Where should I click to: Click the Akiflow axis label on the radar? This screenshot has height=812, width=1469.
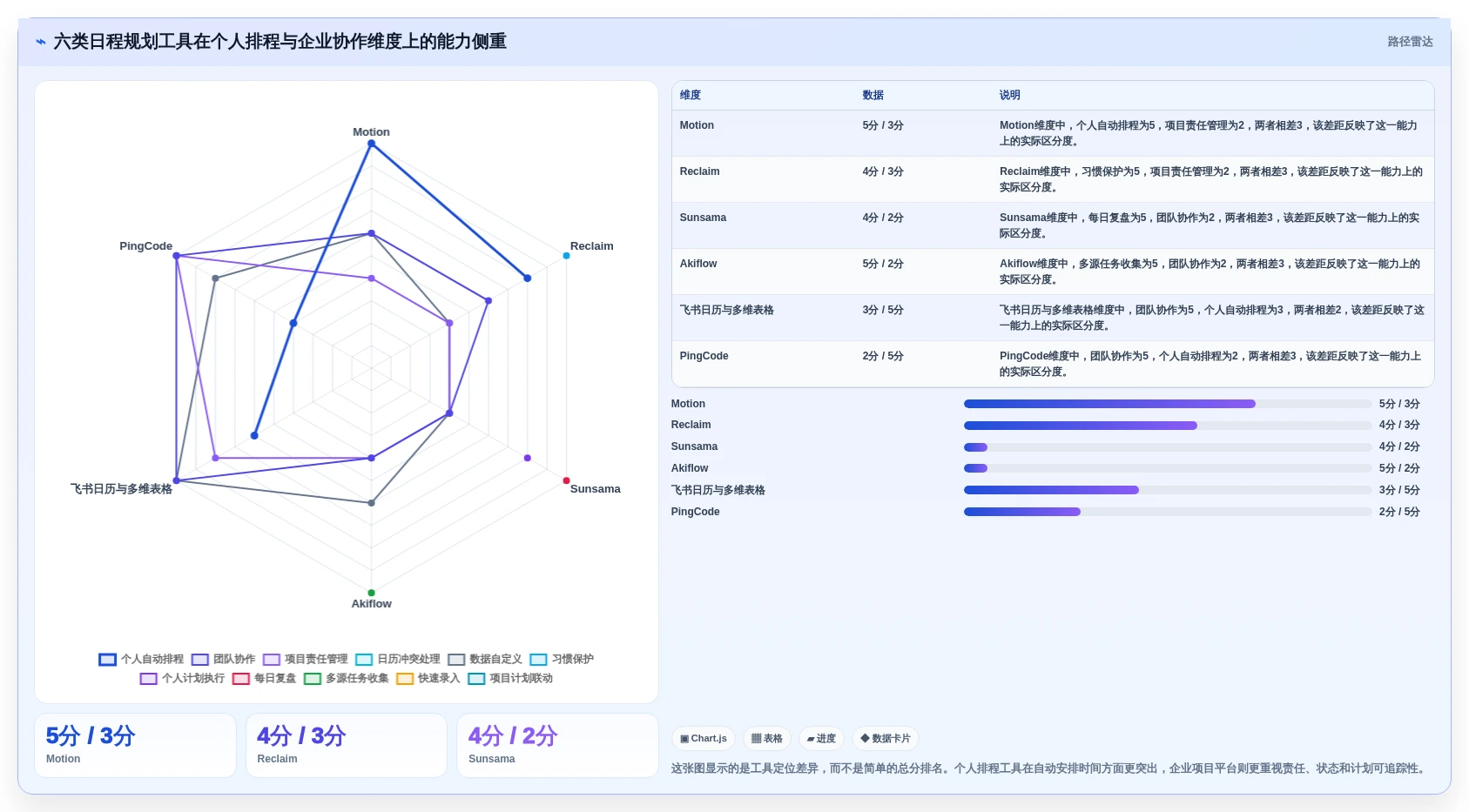[371, 604]
